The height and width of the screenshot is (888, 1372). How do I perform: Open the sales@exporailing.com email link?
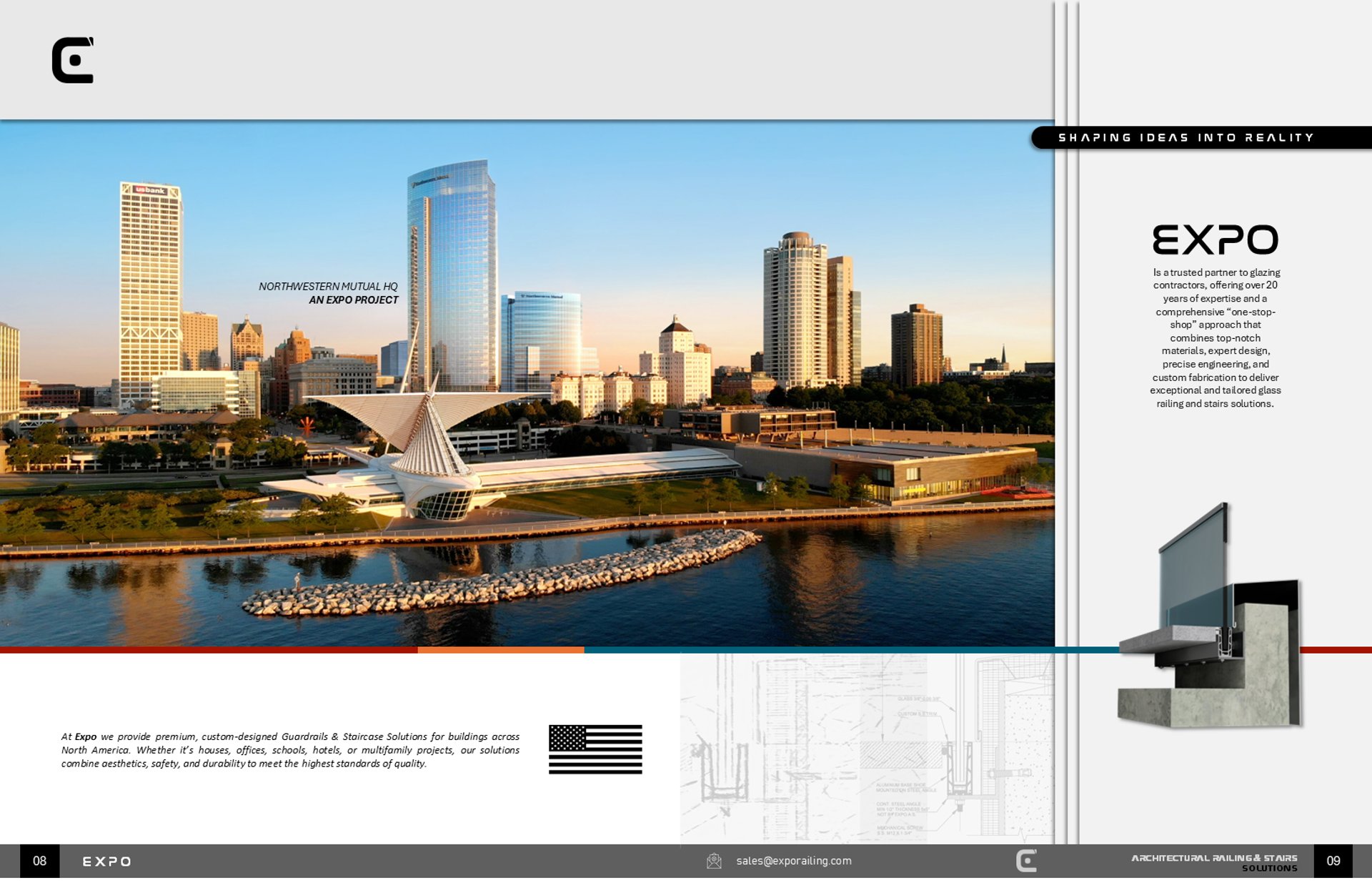point(794,861)
